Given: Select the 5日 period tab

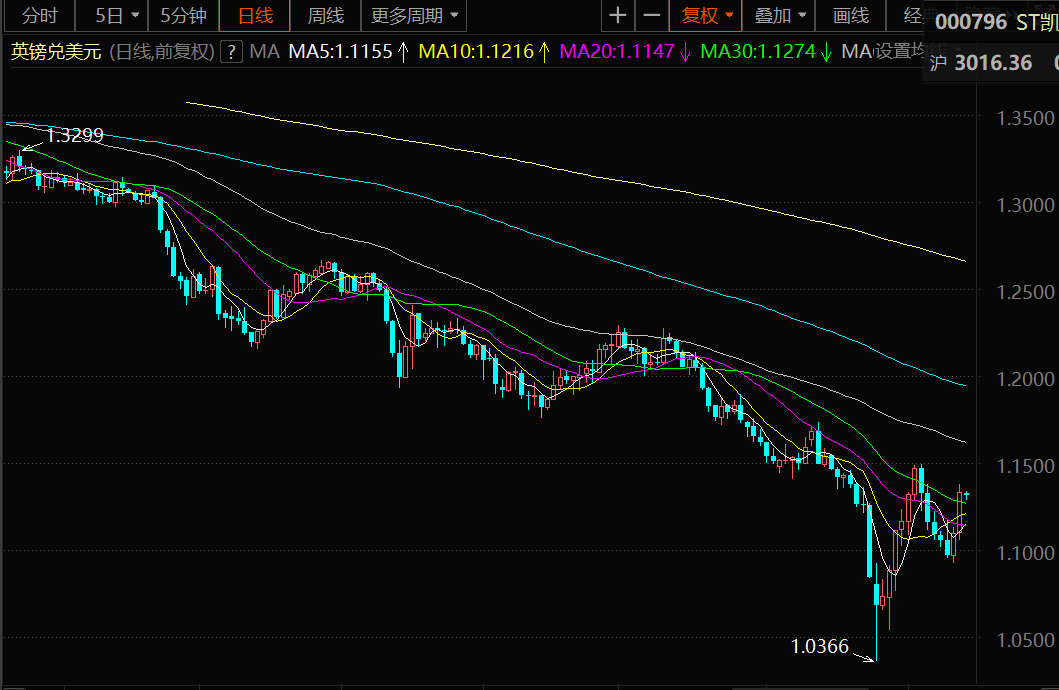Looking at the screenshot, I should [109, 16].
